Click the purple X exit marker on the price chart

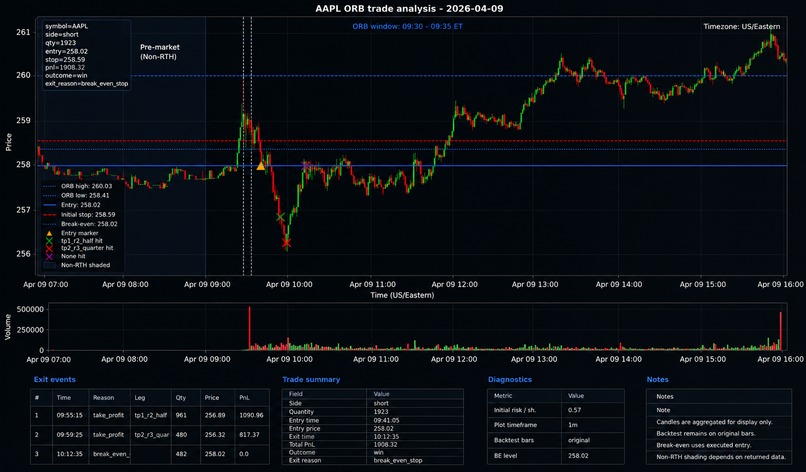306,166
